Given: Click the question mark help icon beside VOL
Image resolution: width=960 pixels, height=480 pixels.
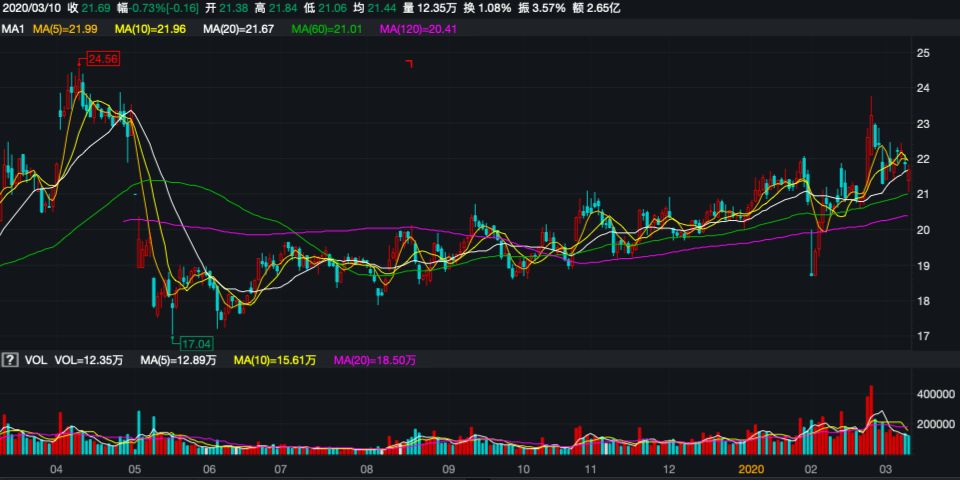Looking at the screenshot, I should point(11,359).
